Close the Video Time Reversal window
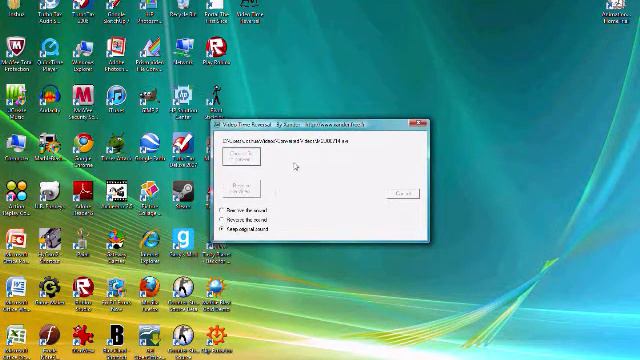 [418, 123]
